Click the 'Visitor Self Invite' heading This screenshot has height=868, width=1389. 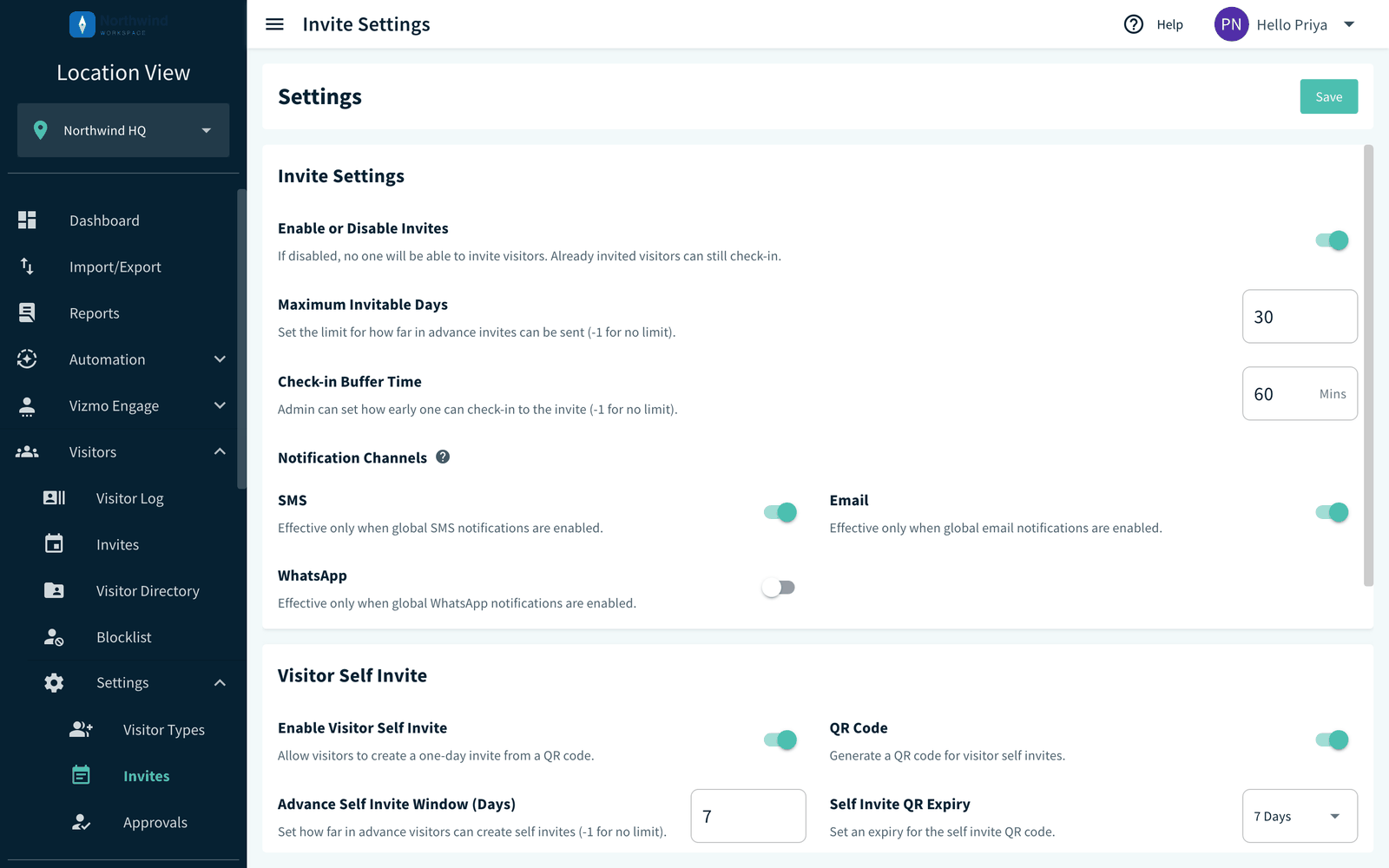point(352,675)
